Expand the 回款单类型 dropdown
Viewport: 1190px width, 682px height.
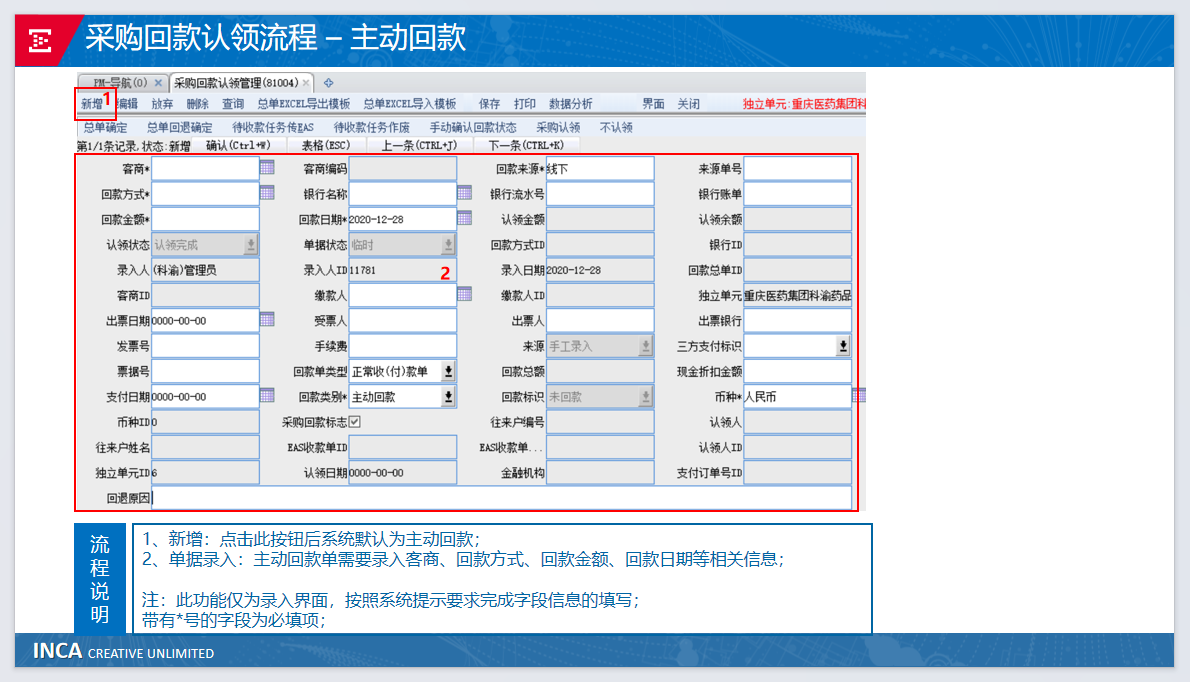(x=448, y=371)
